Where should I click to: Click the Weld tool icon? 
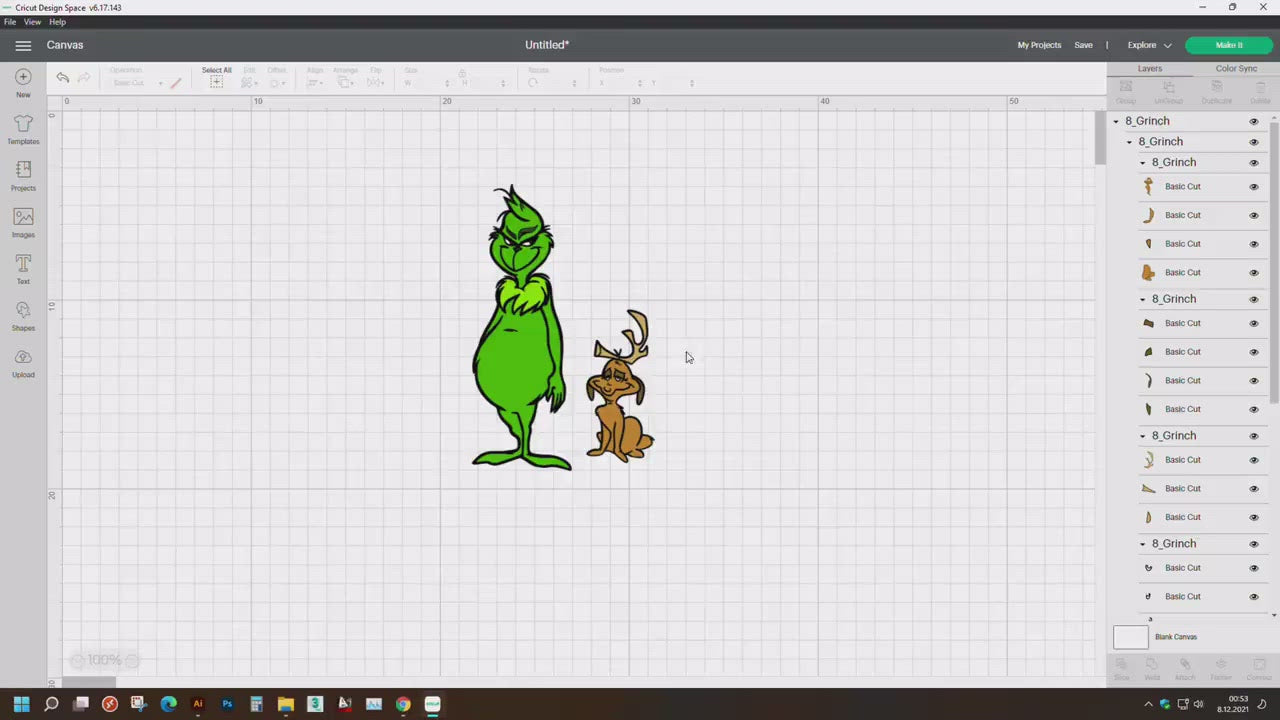tap(1152, 664)
